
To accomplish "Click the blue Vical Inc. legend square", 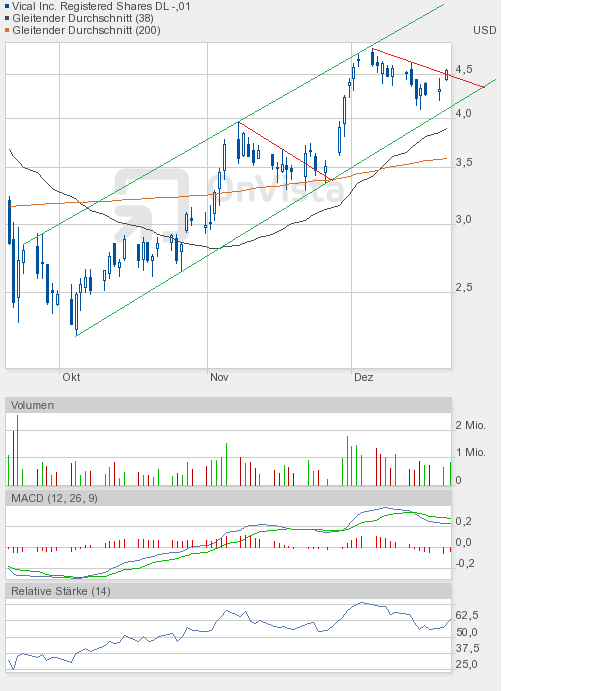I will coord(7,7).
